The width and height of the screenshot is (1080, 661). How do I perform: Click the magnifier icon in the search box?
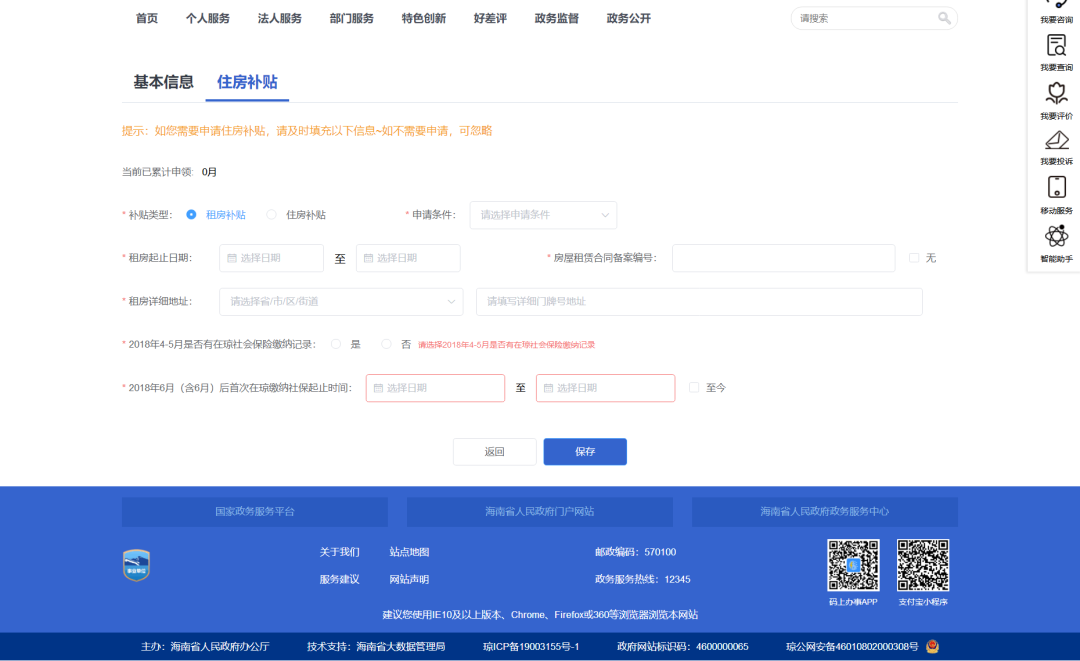(943, 18)
